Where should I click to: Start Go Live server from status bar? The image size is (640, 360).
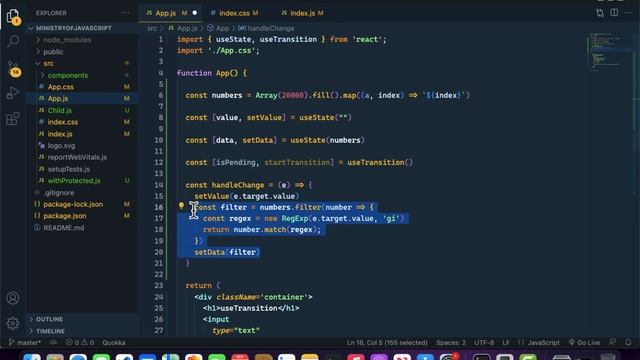click(584, 342)
